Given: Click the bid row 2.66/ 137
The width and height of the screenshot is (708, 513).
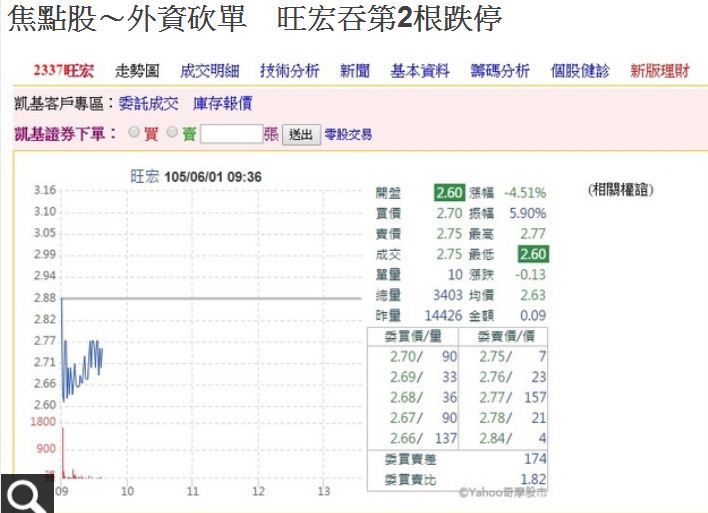Looking at the screenshot, I should tap(424, 438).
